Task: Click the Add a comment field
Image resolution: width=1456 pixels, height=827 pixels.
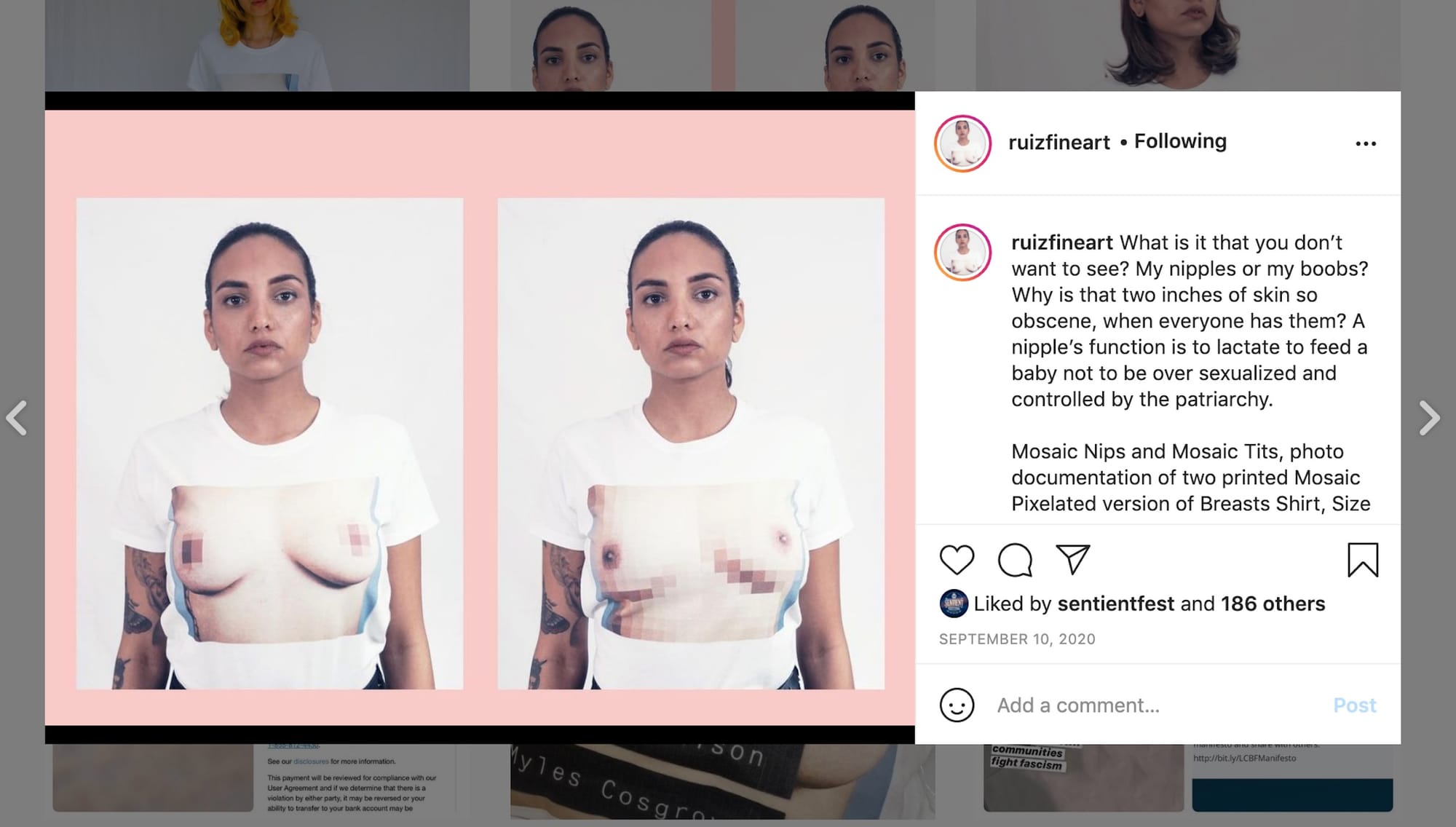Action: [x=1158, y=705]
